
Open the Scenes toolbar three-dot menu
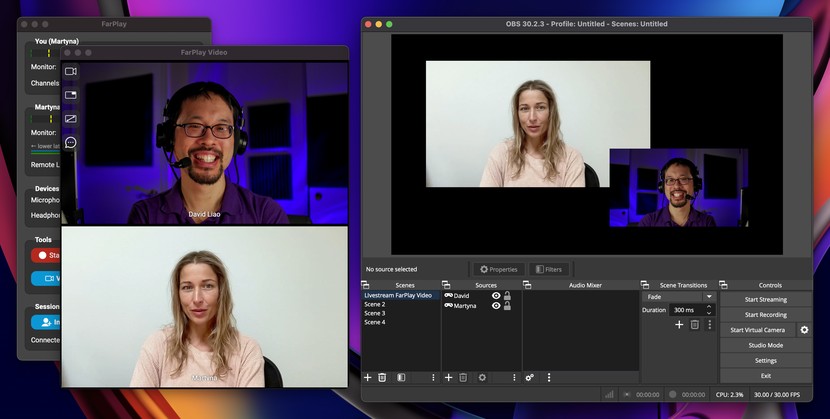(x=433, y=377)
